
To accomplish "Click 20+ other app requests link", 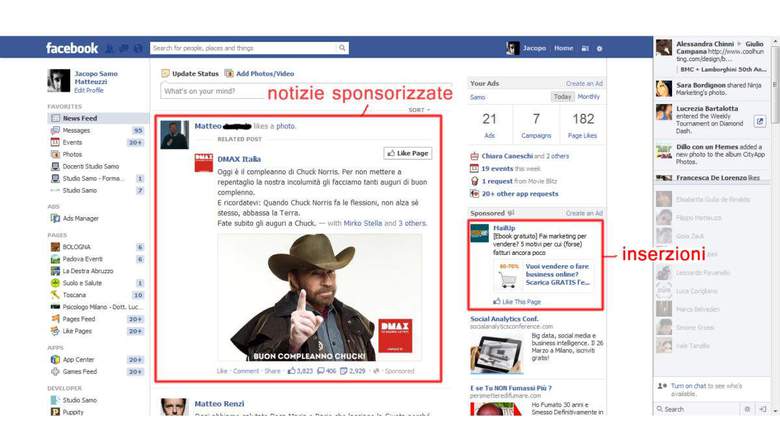I will [x=520, y=194].
